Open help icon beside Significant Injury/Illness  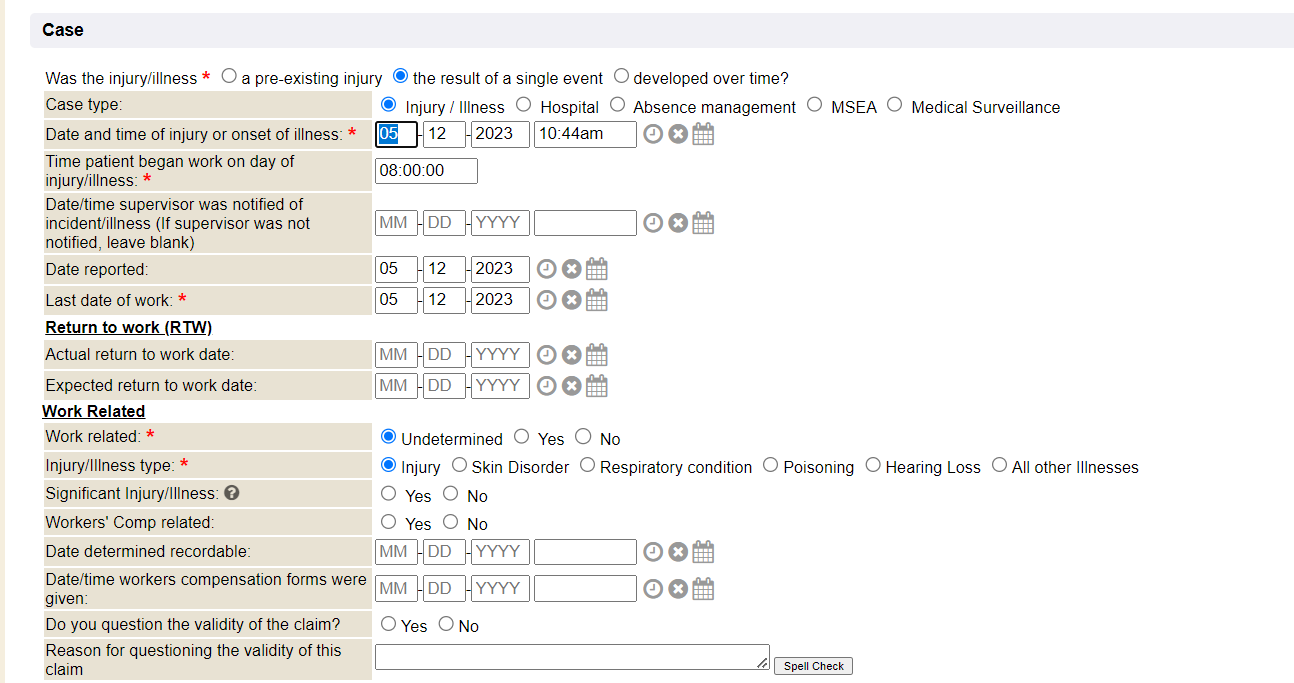(232, 493)
